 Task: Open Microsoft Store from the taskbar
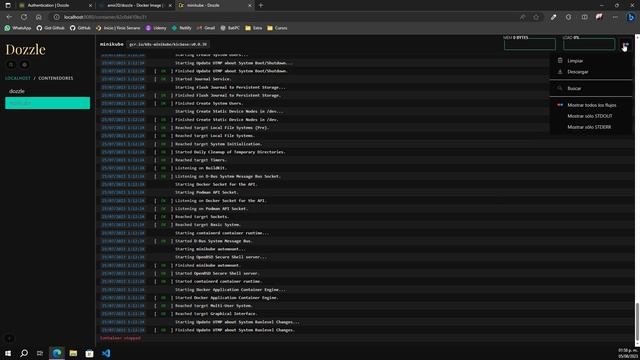pos(89,353)
